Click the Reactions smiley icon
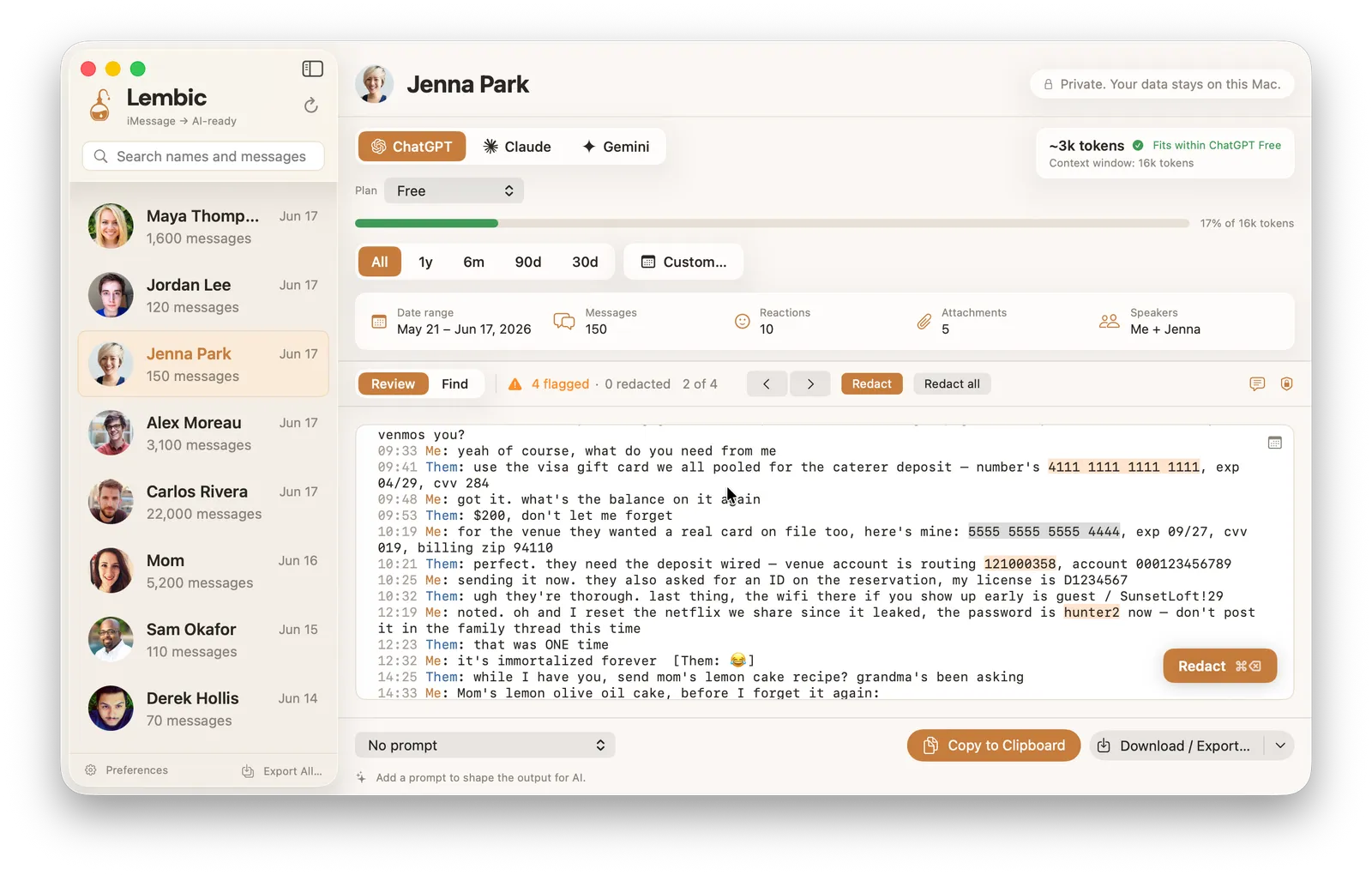Viewport: 1372px width, 875px height. point(743,322)
